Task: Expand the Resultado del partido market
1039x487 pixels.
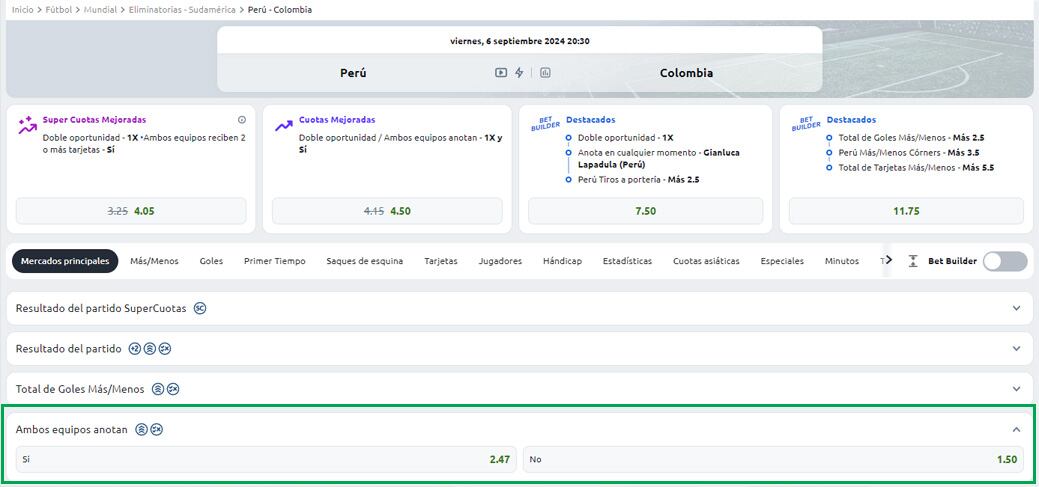Action: pyautogui.click(x=1016, y=349)
